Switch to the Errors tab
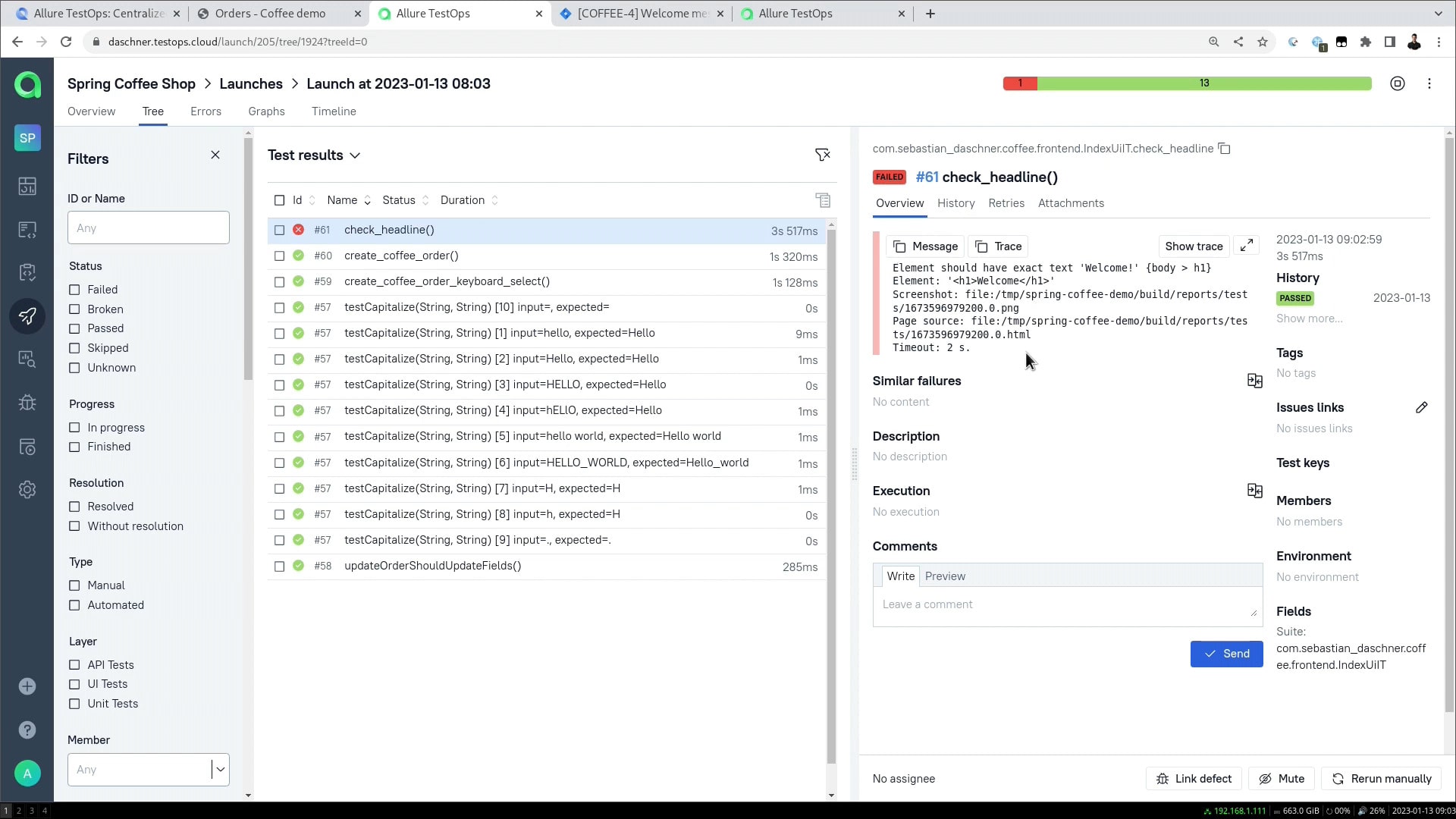Image resolution: width=1456 pixels, height=819 pixels. [x=206, y=111]
